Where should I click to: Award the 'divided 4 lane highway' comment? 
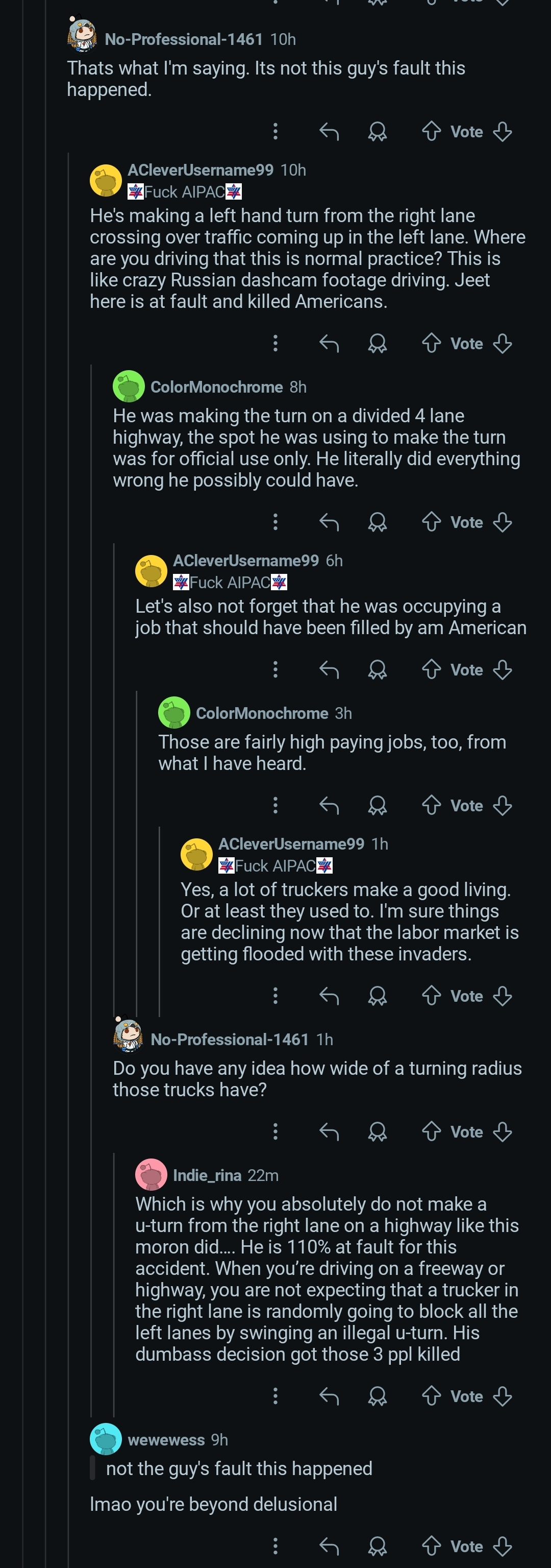pos(377,522)
